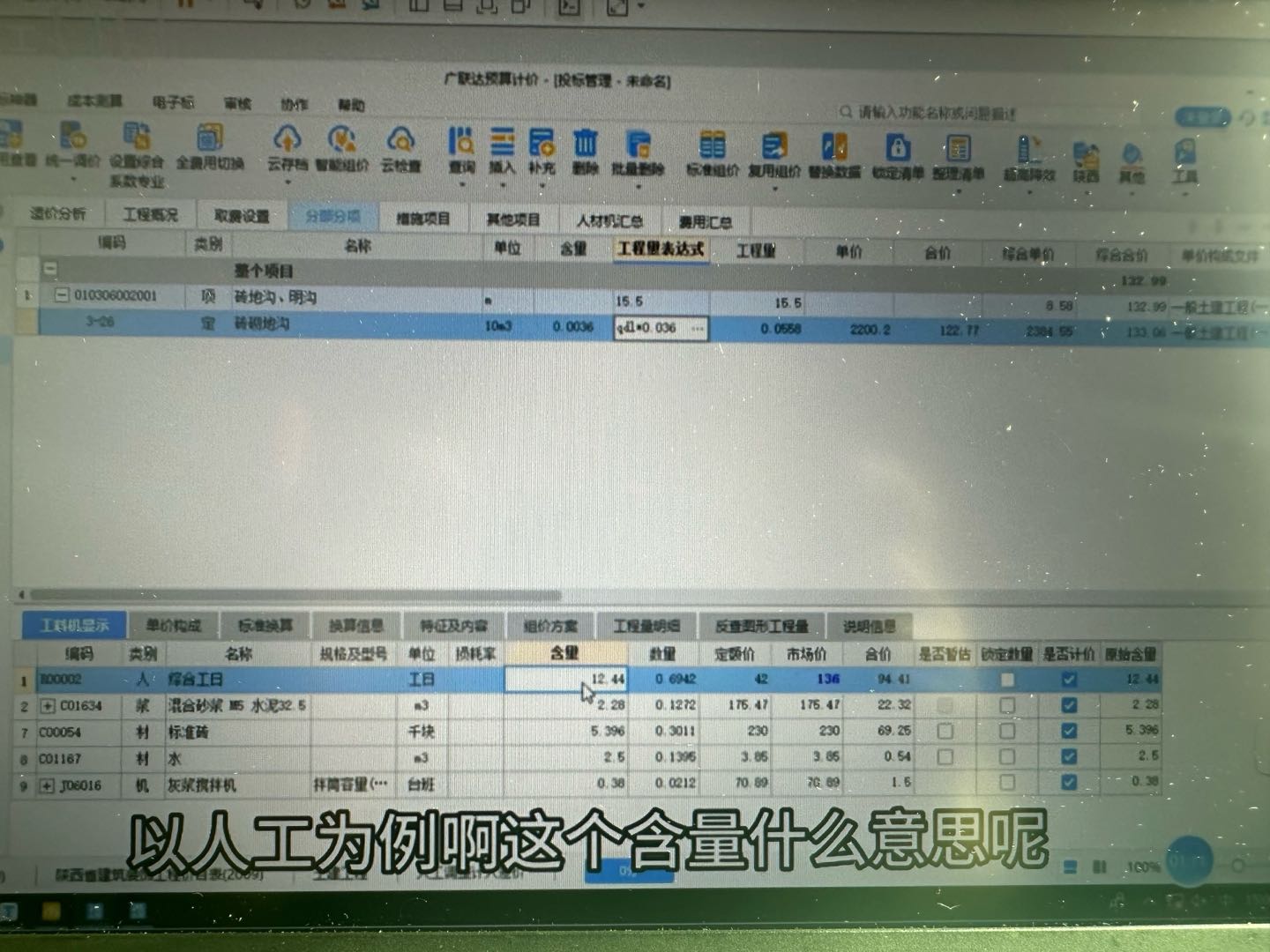The height and width of the screenshot is (952, 1270).
Task: Open dropdown arrow under 云存档
Action: (288, 182)
